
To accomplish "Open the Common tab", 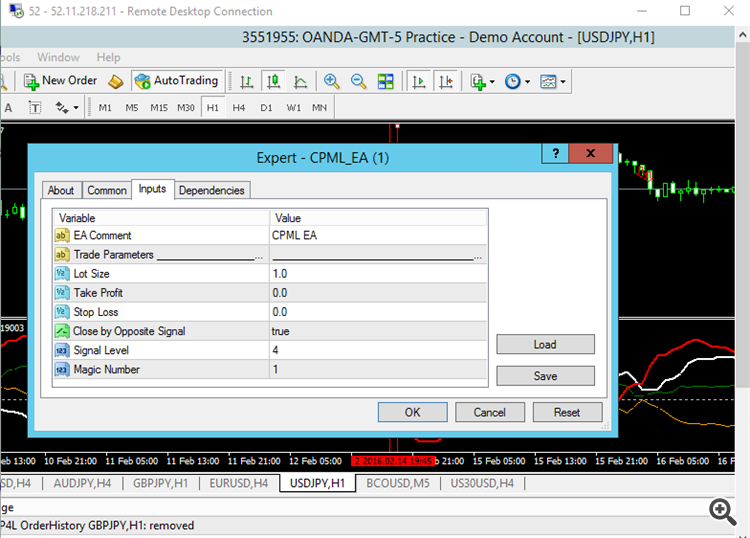I will coord(107,190).
